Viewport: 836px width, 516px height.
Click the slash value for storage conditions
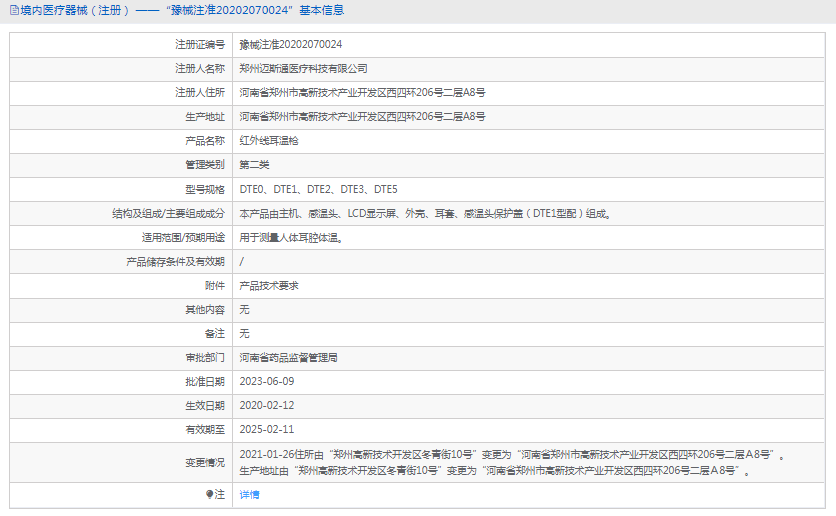tap(242, 261)
